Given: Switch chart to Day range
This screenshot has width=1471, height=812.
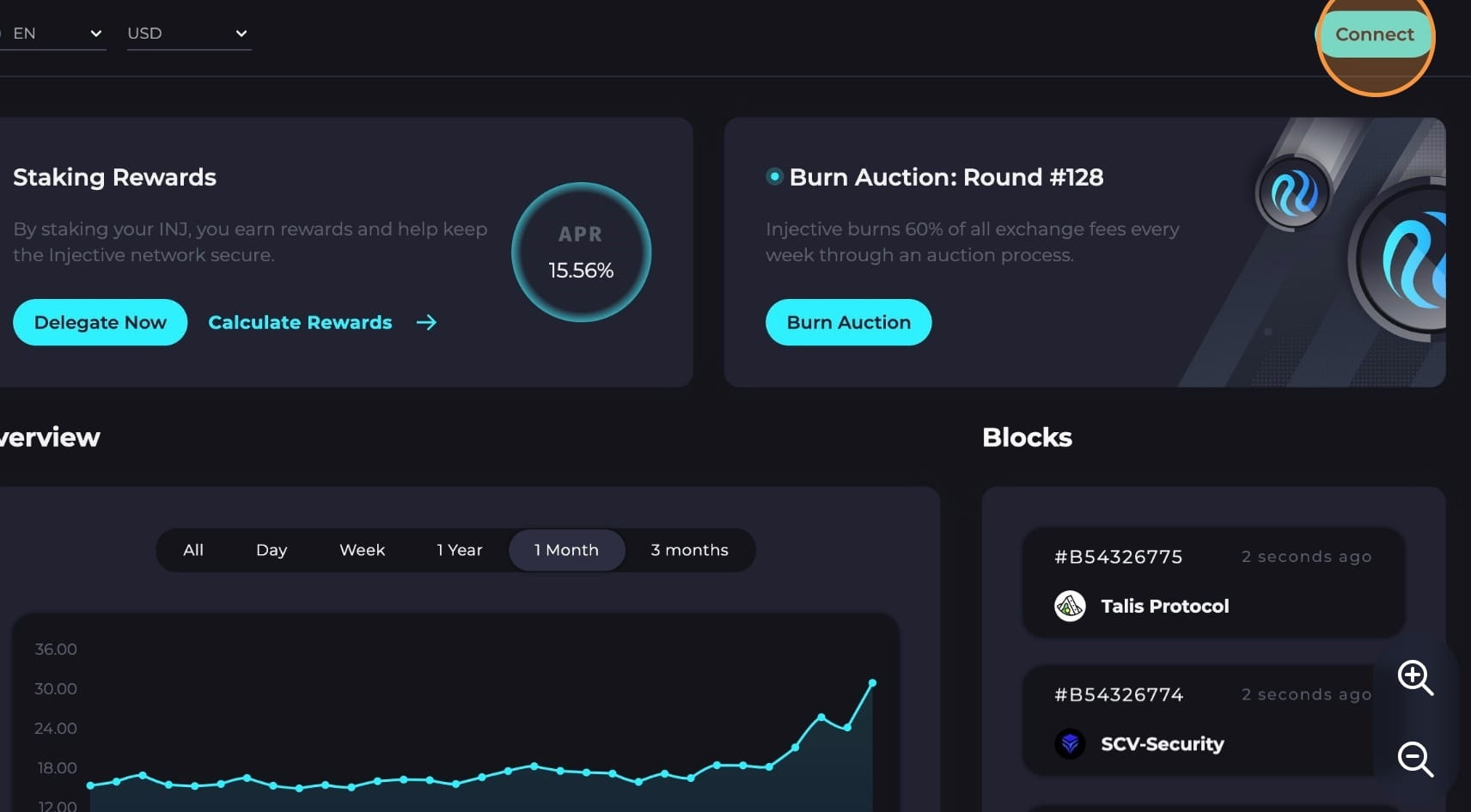Looking at the screenshot, I should (272, 550).
